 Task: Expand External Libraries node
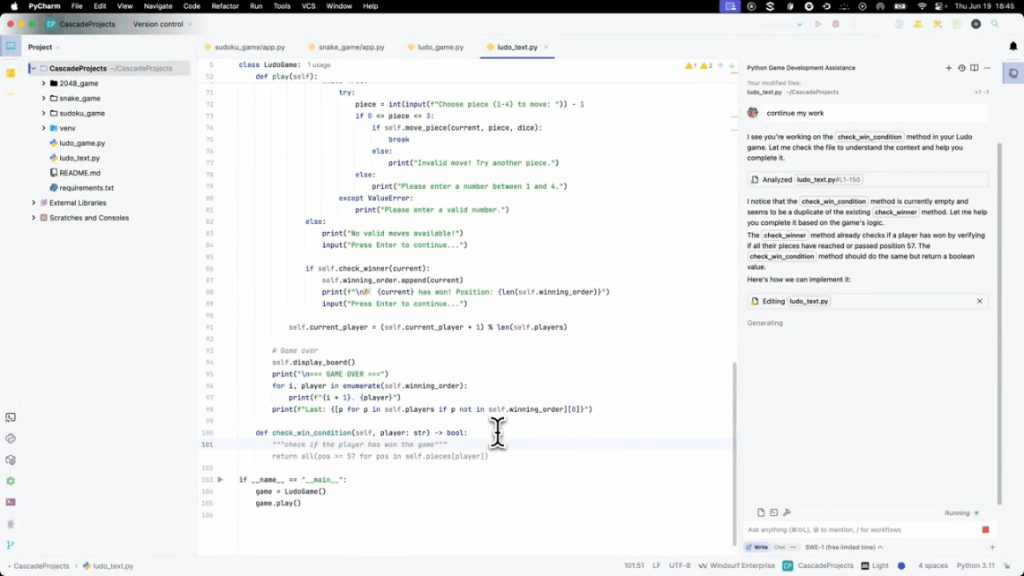coord(34,202)
